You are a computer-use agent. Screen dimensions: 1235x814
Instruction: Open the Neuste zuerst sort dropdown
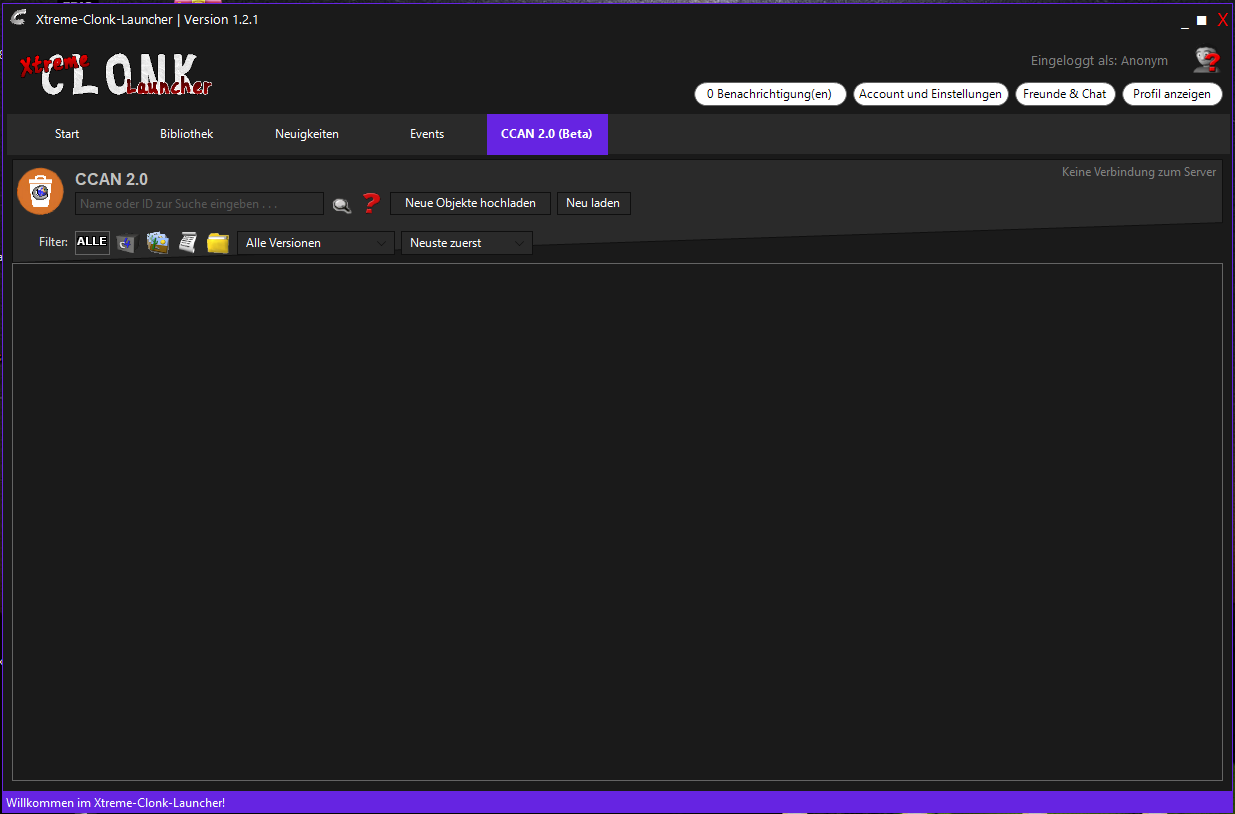[x=467, y=243]
